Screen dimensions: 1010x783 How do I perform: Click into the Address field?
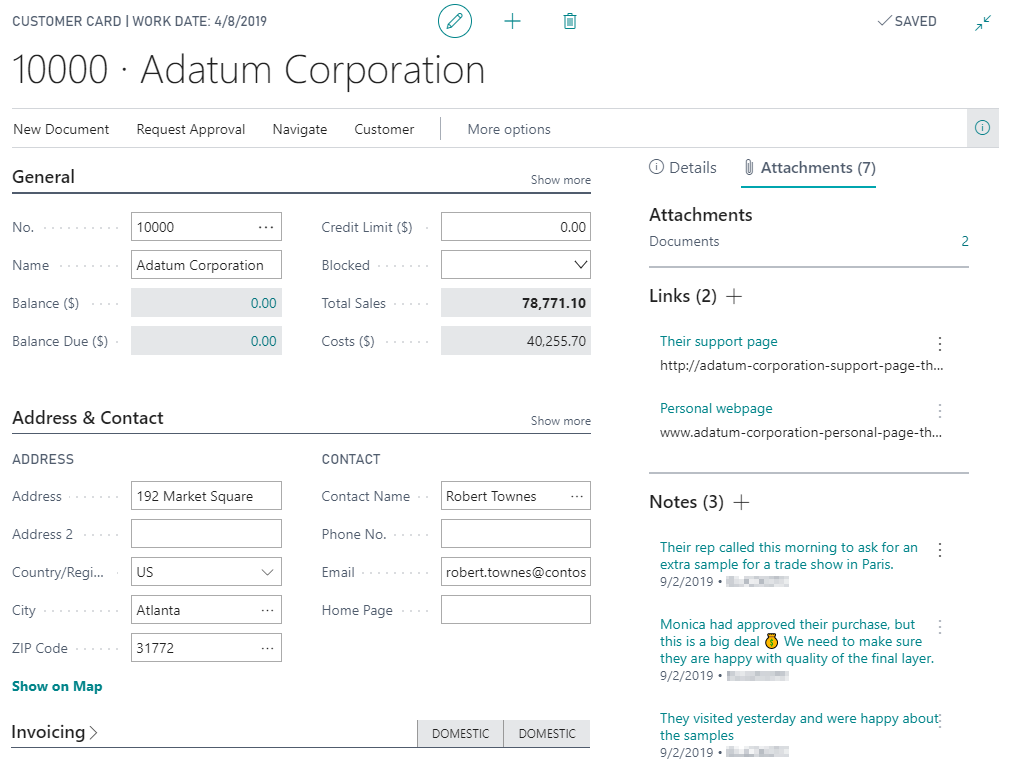pos(206,496)
